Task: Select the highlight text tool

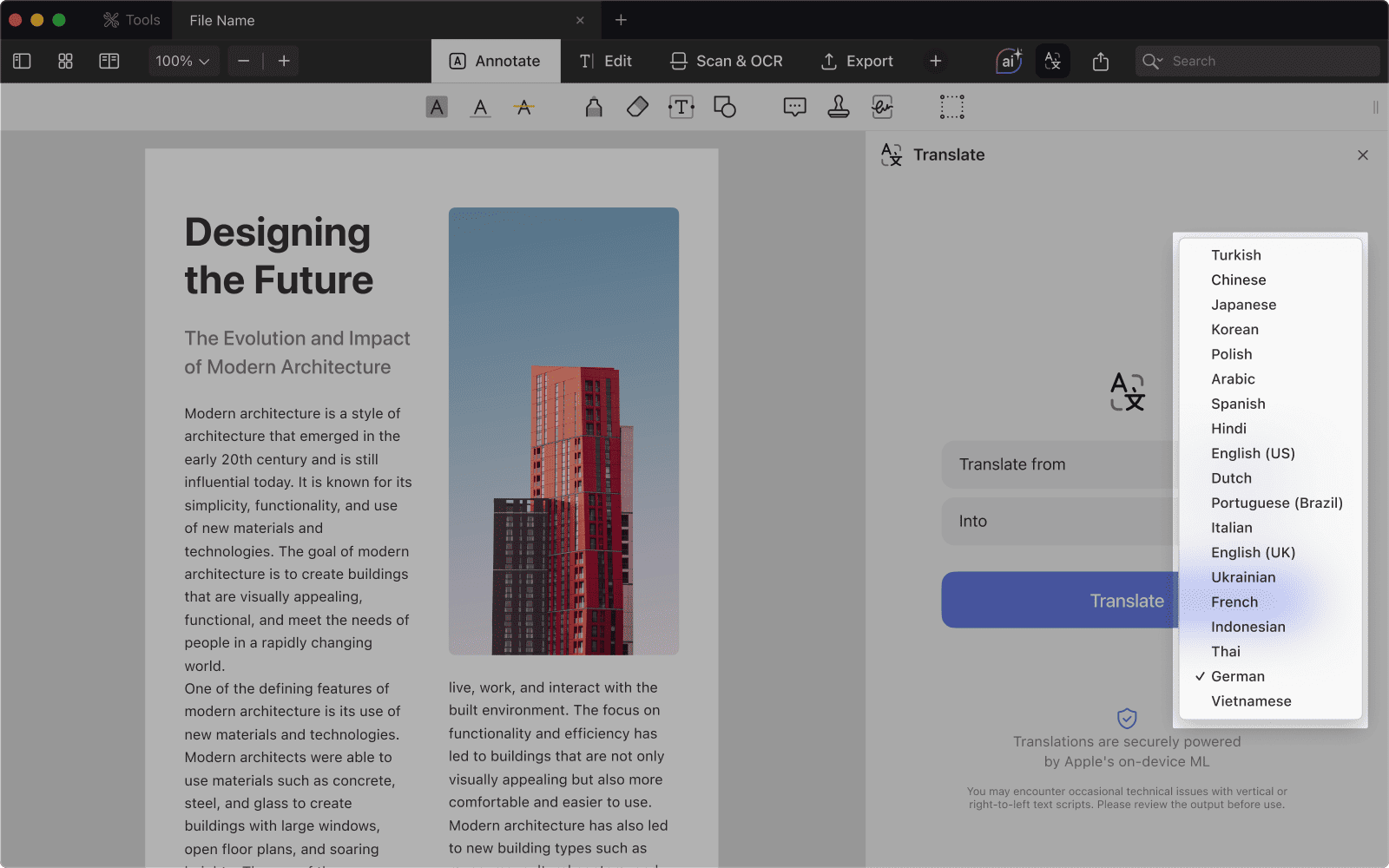Action: point(437,107)
